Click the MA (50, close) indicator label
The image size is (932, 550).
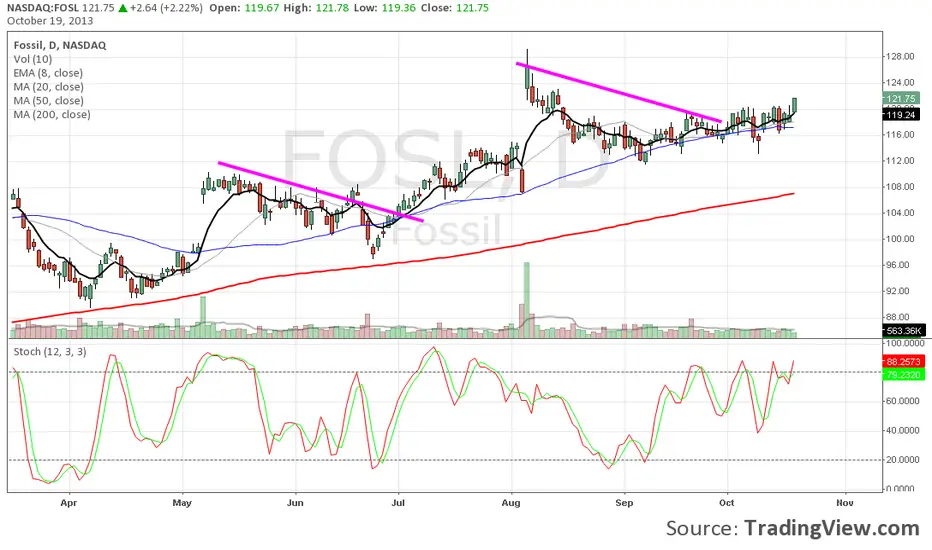point(48,100)
